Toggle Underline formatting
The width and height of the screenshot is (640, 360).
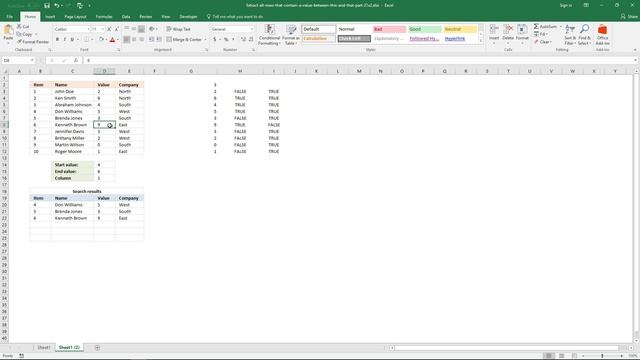(x=72, y=40)
